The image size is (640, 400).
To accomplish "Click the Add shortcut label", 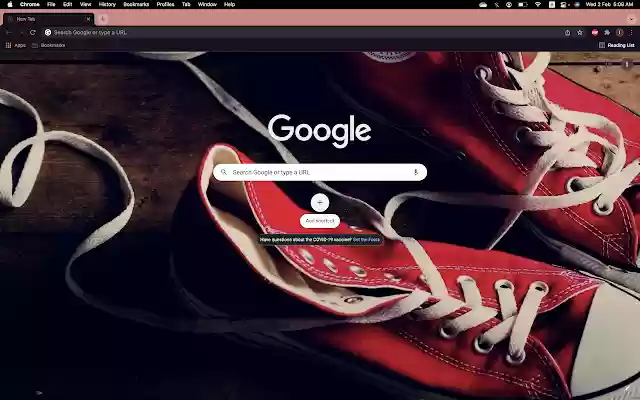I will click(x=320, y=221).
